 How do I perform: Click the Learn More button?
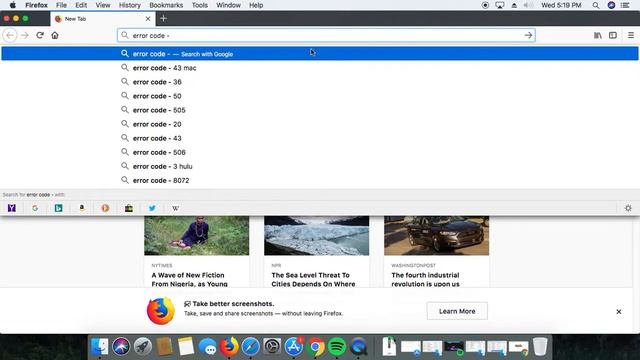tap(457, 311)
